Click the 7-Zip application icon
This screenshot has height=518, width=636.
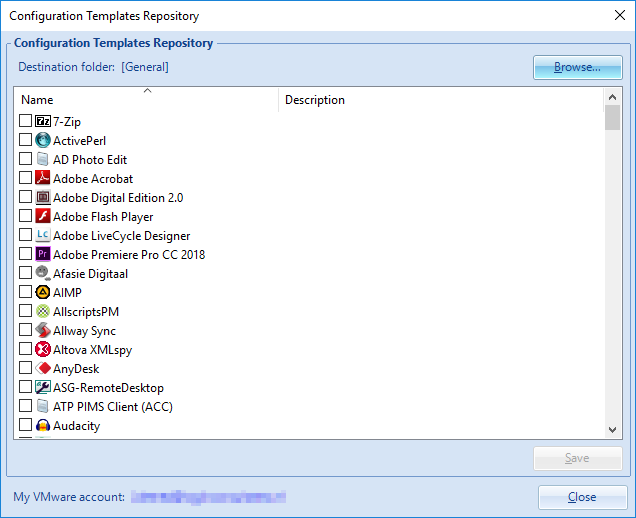pos(43,122)
